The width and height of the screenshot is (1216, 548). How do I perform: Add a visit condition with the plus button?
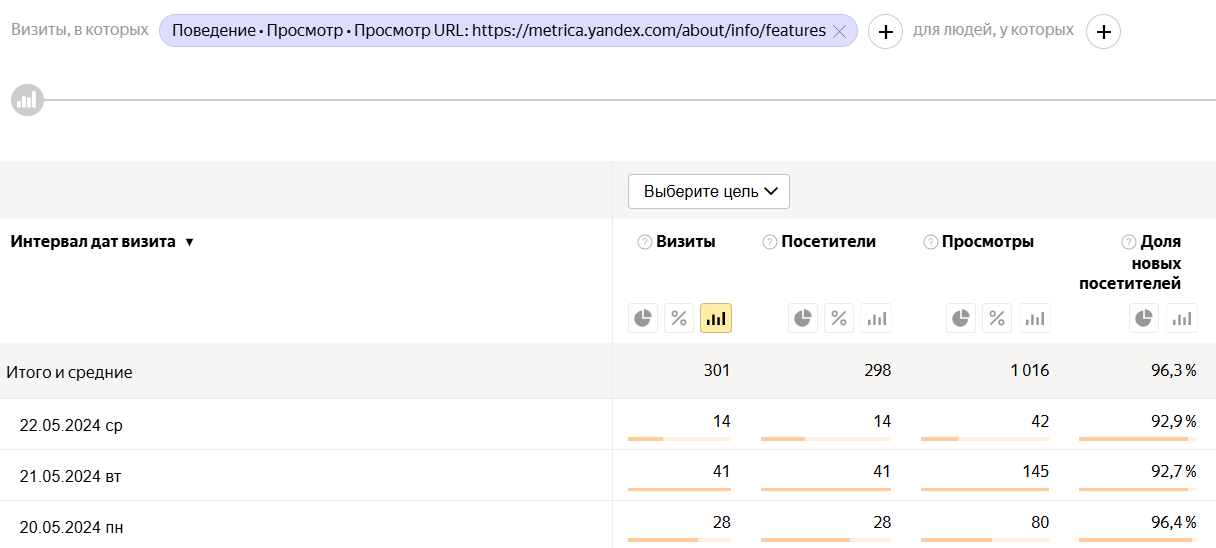885,32
